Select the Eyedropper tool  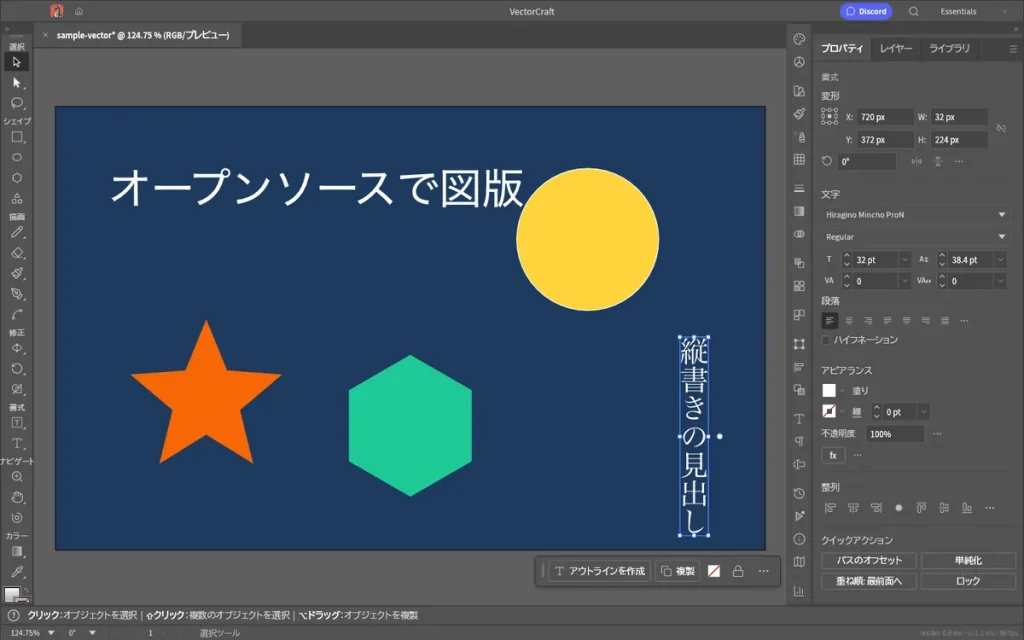(x=16, y=572)
